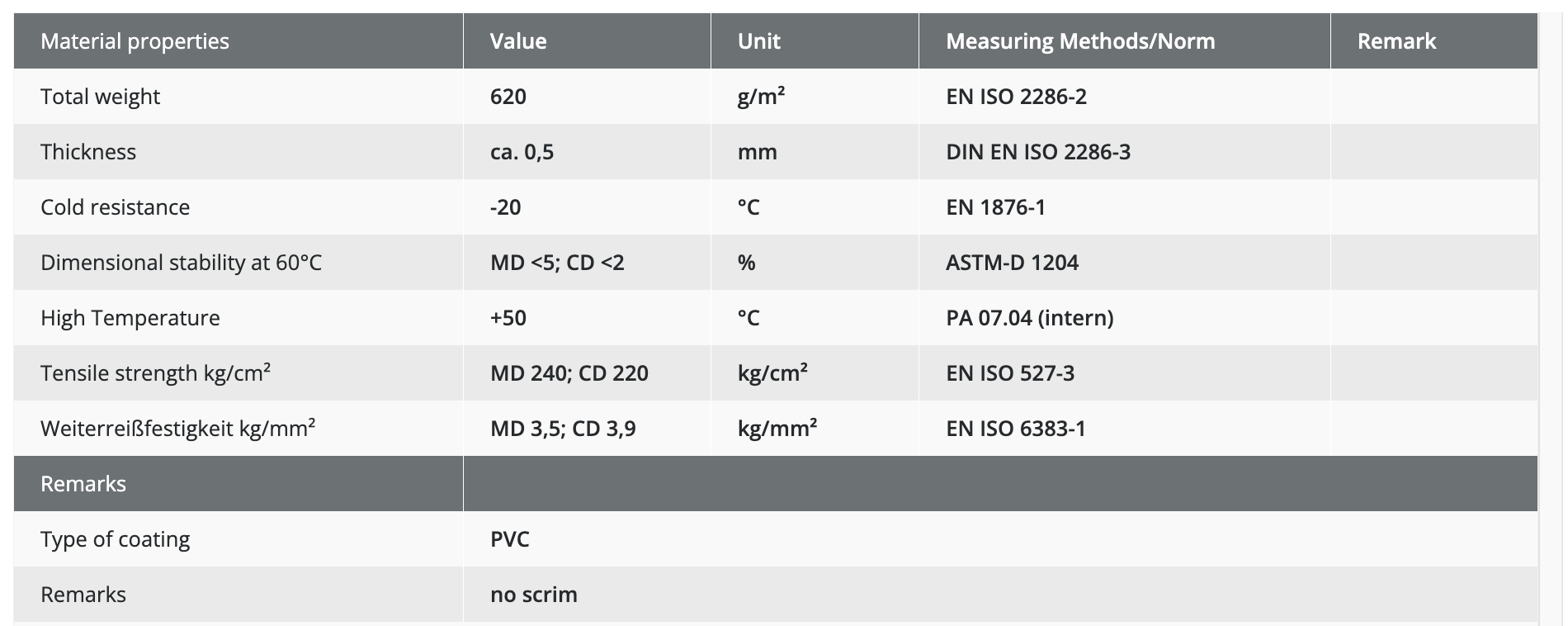
Task: Click the DIN EN ISO 2286-3 cell
Action: (1038, 152)
